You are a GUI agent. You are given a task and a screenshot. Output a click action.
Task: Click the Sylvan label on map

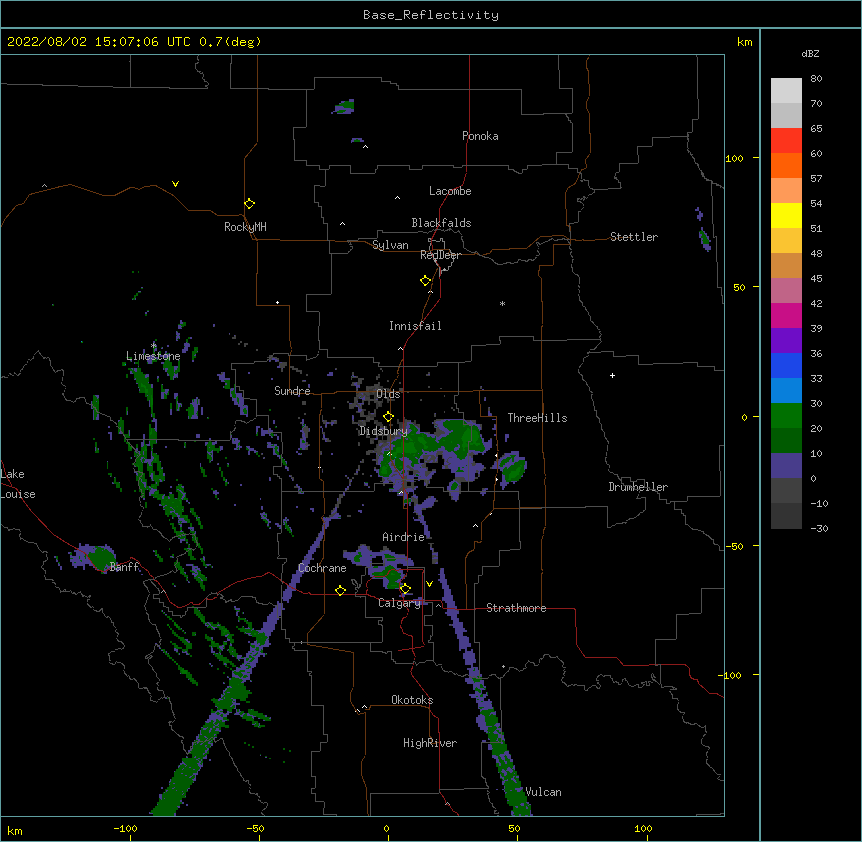point(390,245)
